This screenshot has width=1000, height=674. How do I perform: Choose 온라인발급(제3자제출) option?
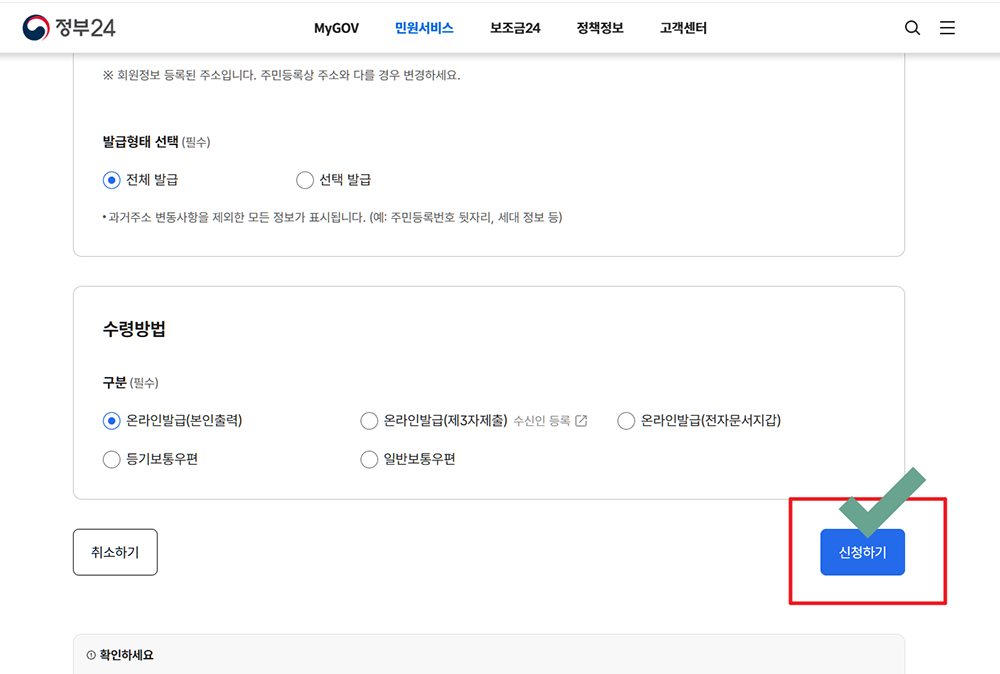[x=369, y=420]
